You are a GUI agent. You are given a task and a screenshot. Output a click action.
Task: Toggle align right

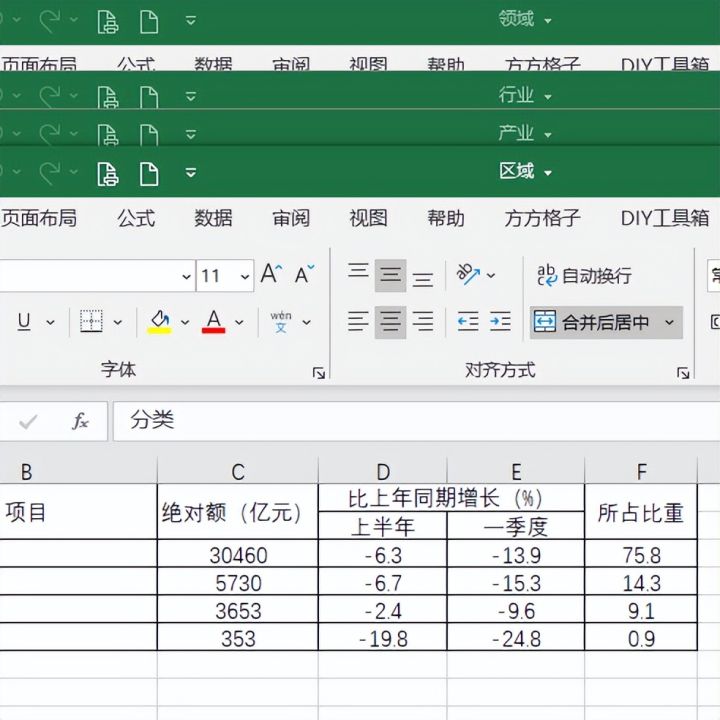(422, 321)
